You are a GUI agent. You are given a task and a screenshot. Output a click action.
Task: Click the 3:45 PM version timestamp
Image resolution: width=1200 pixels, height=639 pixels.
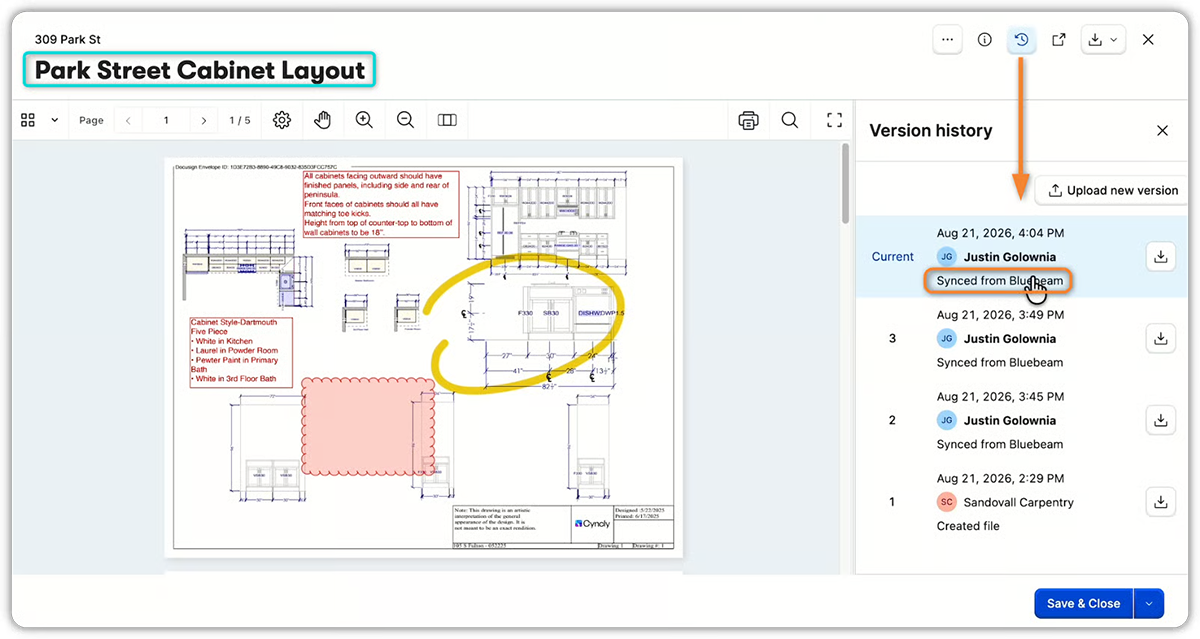tap(1000, 397)
